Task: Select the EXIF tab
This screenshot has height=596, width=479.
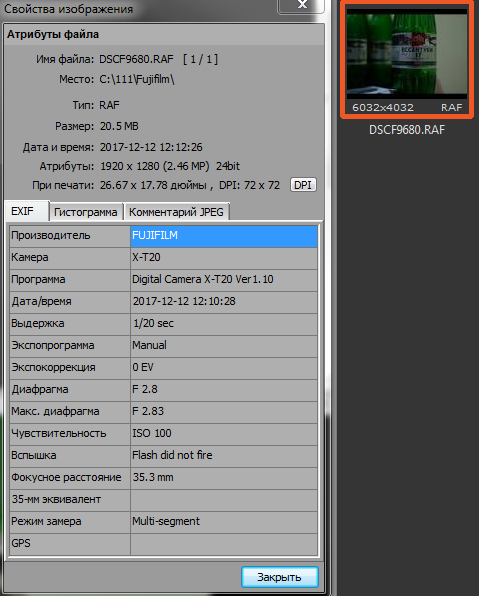Action: pyautogui.click(x=27, y=211)
